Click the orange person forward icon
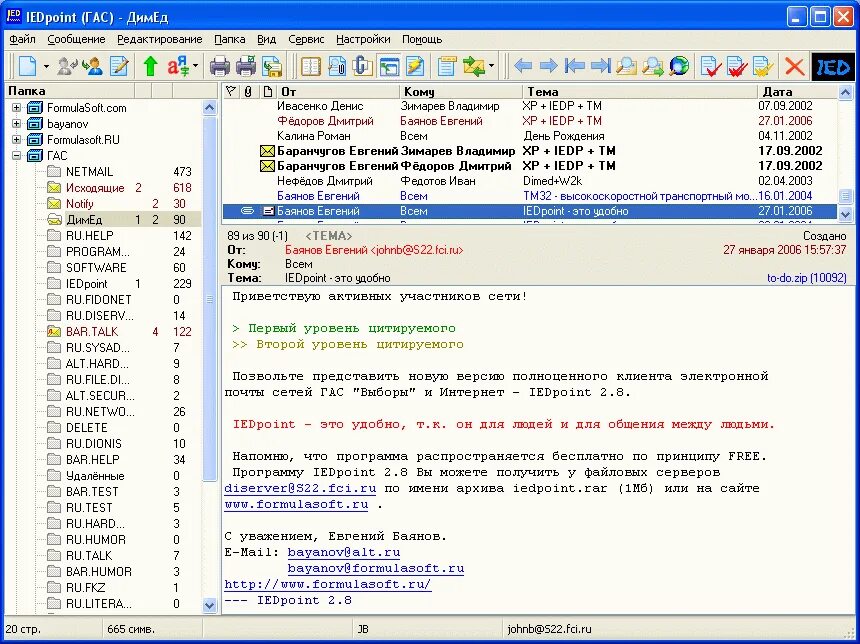 [x=93, y=66]
